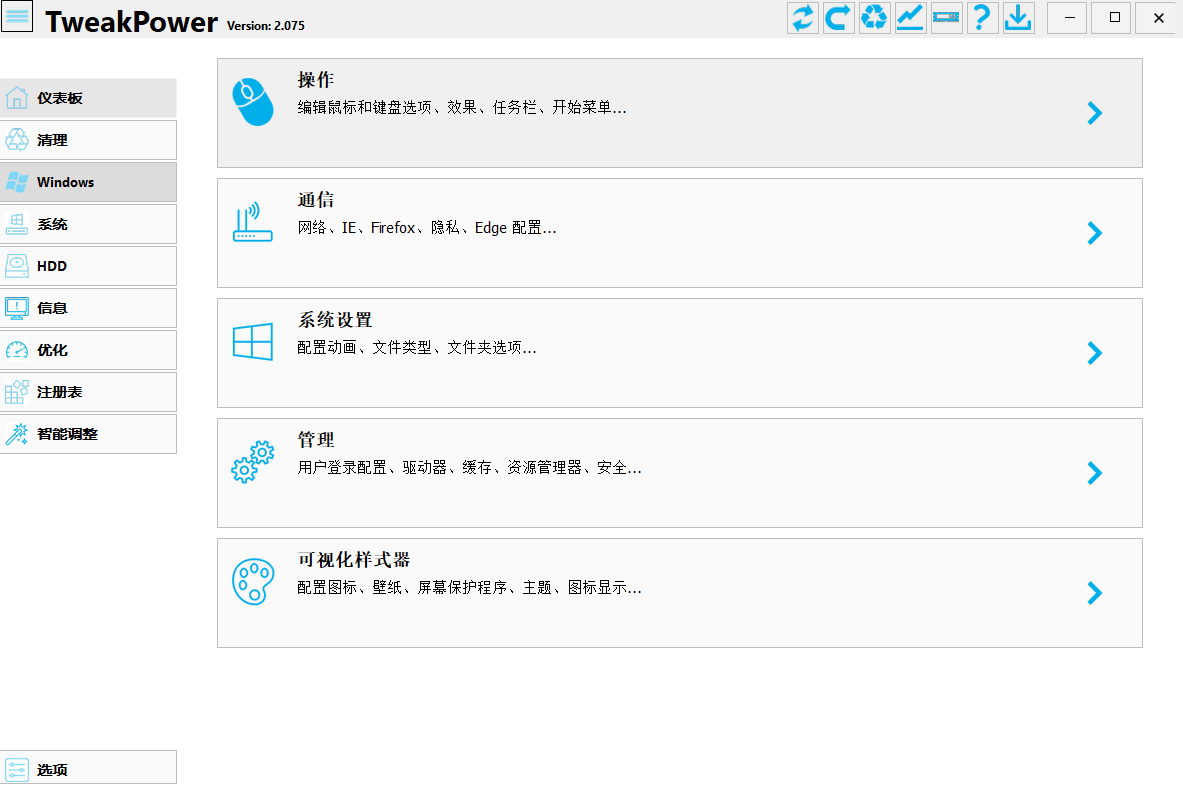Click the hamburger menu icon
Screen dimensions: 1183x786
[x=18, y=18]
